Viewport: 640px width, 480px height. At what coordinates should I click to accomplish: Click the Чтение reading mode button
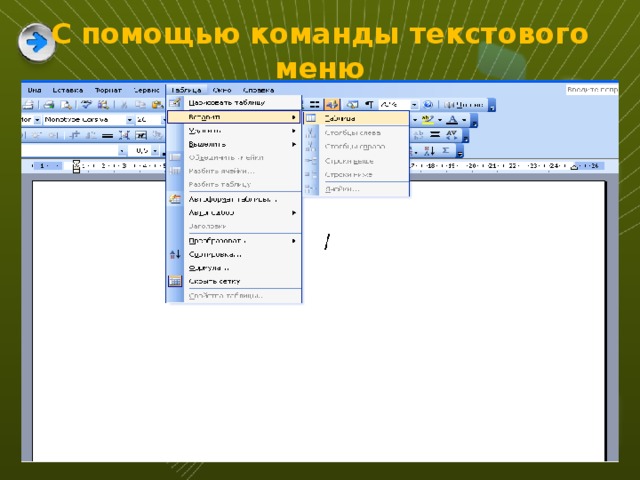(464, 105)
